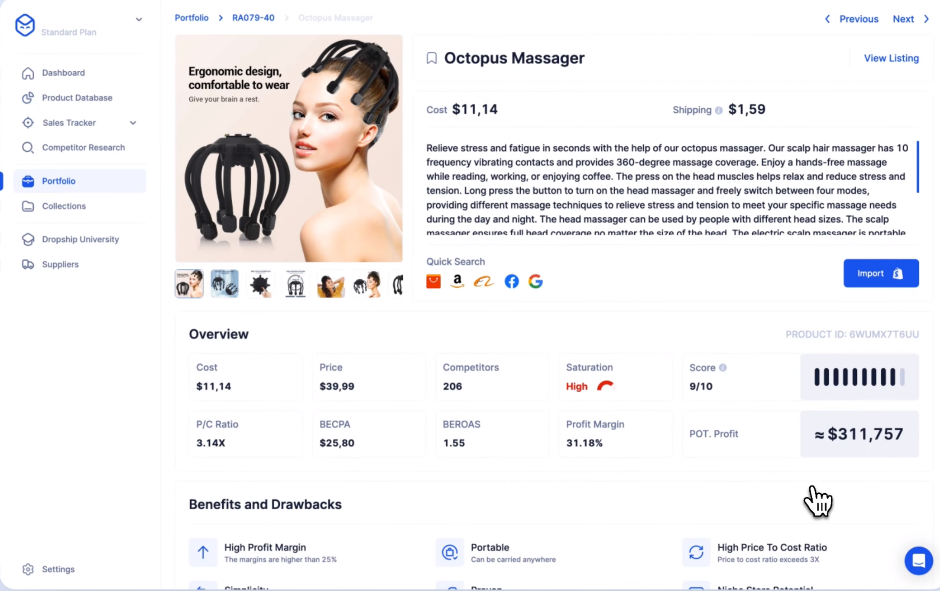Open the blue chat support bubble

tap(918, 560)
